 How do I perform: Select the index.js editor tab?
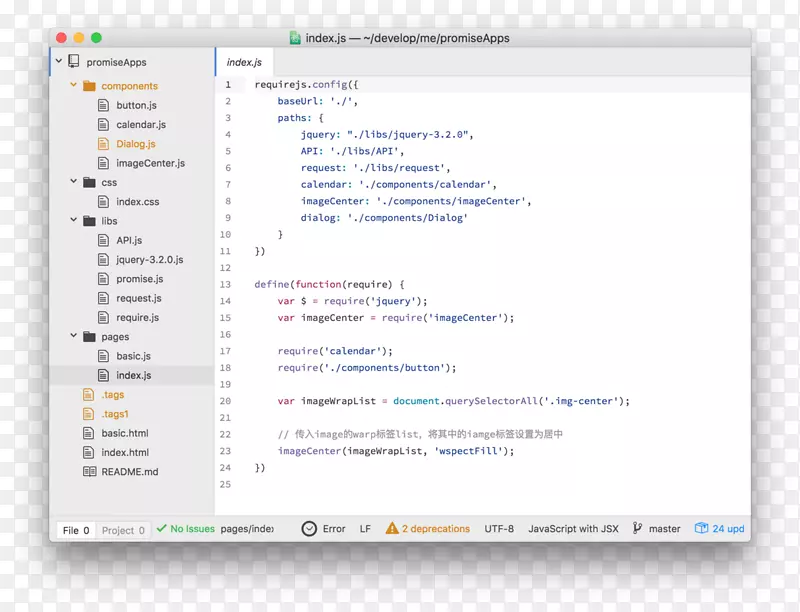(245, 61)
